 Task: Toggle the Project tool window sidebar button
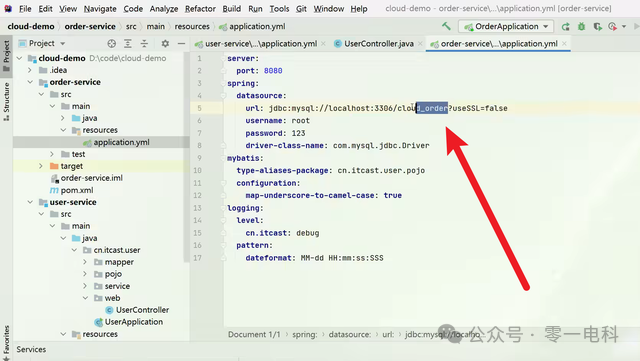pyautogui.click(x=6, y=56)
